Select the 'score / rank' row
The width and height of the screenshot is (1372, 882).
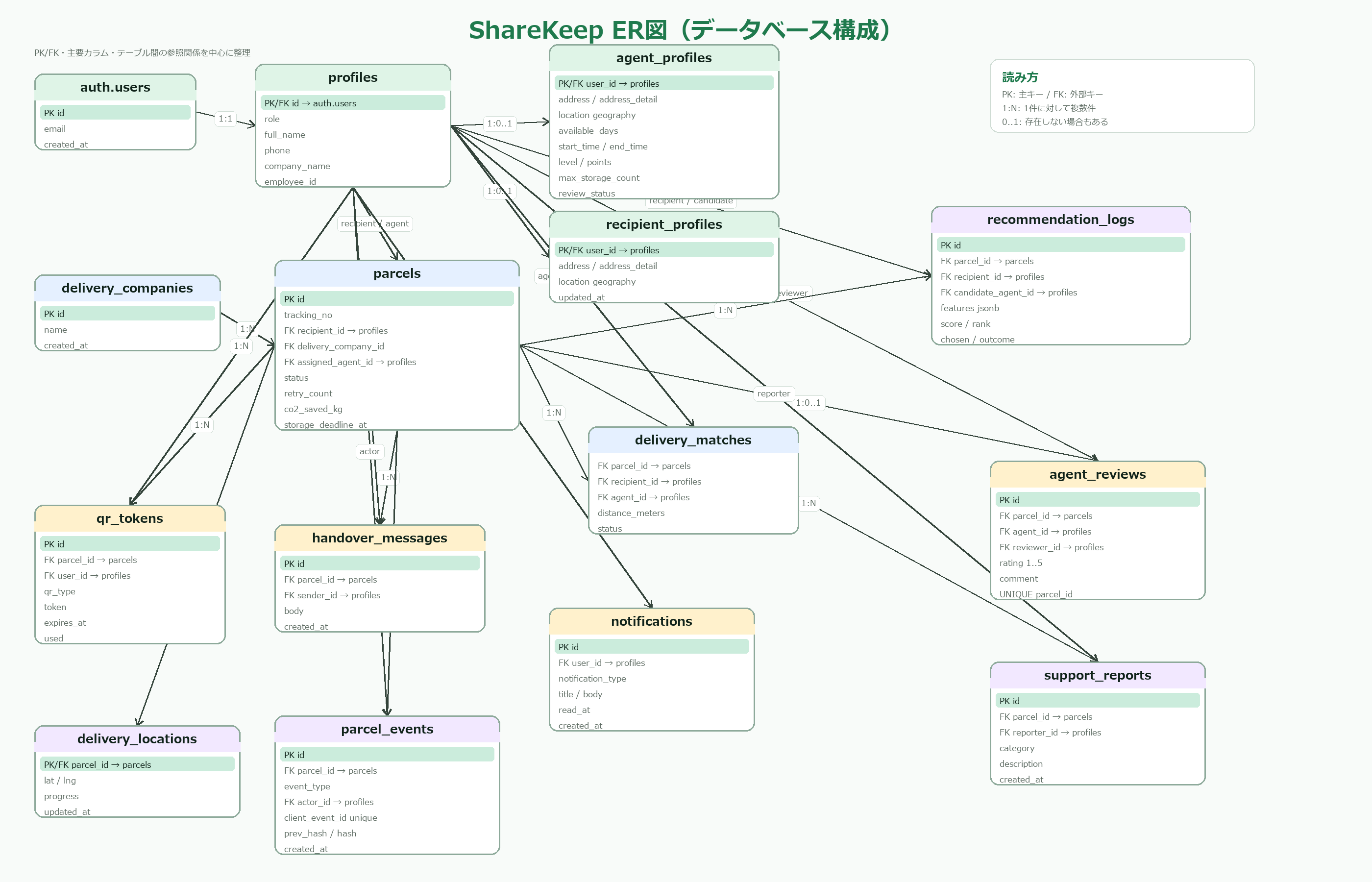click(x=965, y=324)
